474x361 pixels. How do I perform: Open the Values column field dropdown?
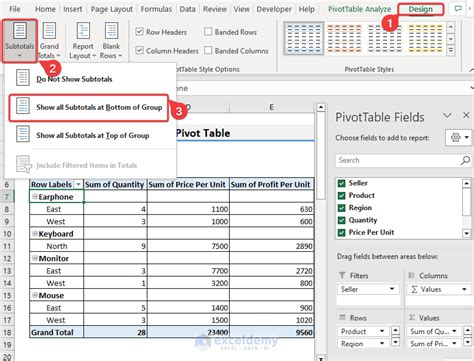[x=464, y=289]
